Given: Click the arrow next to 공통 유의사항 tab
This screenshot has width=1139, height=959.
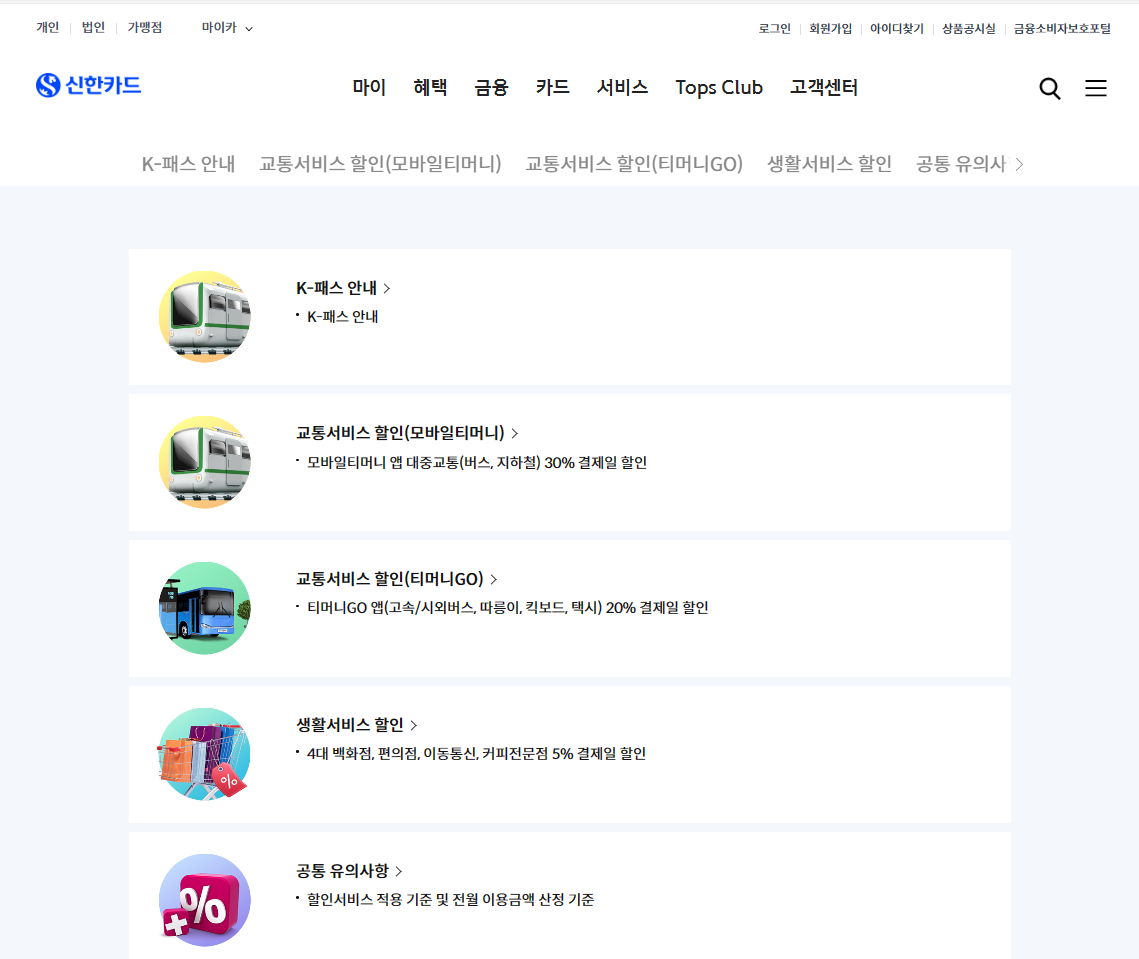Looking at the screenshot, I should (1020, 164).
